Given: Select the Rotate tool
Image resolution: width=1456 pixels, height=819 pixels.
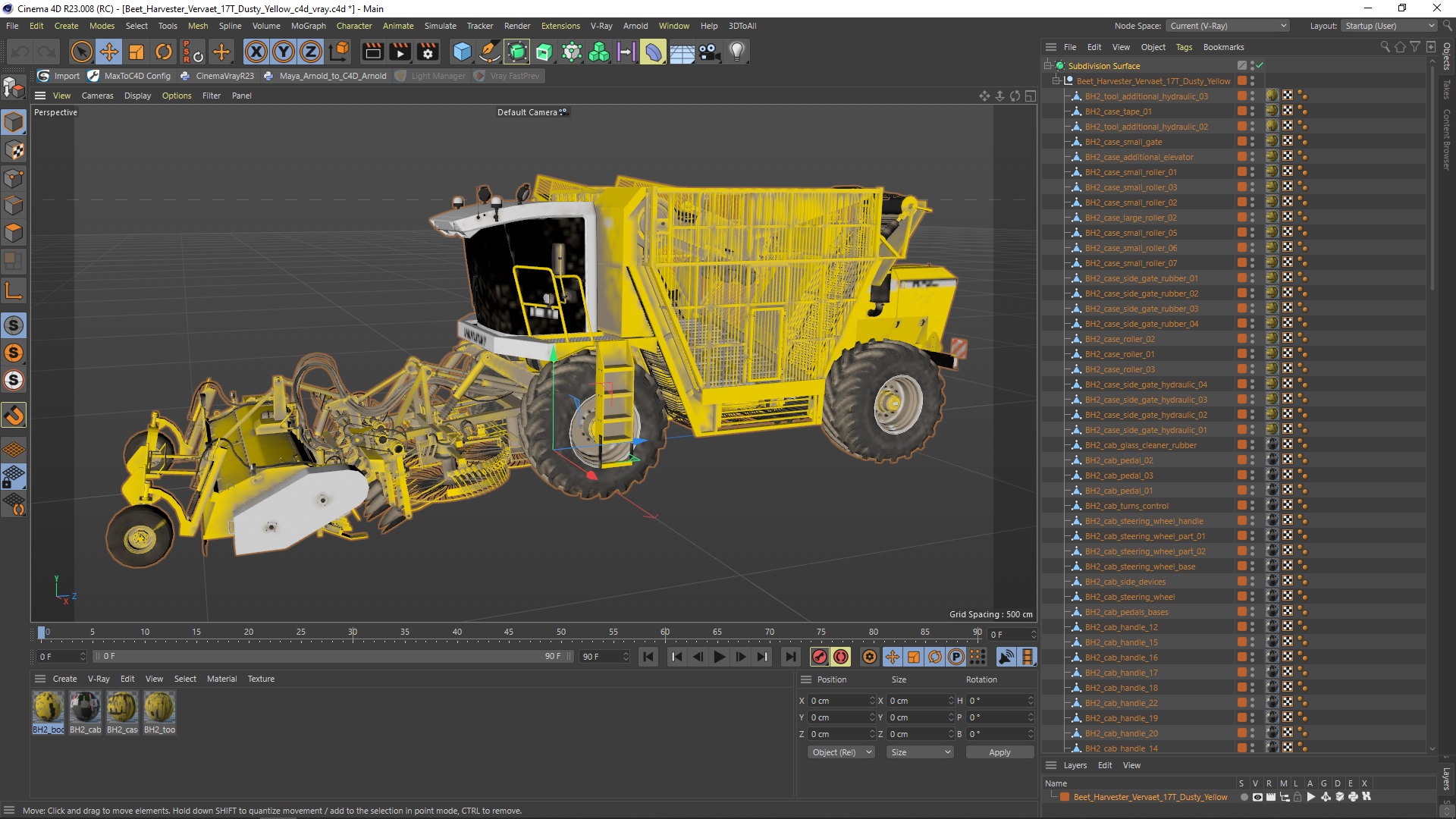Looking at the screenshot, I should (x=164, y=52).
